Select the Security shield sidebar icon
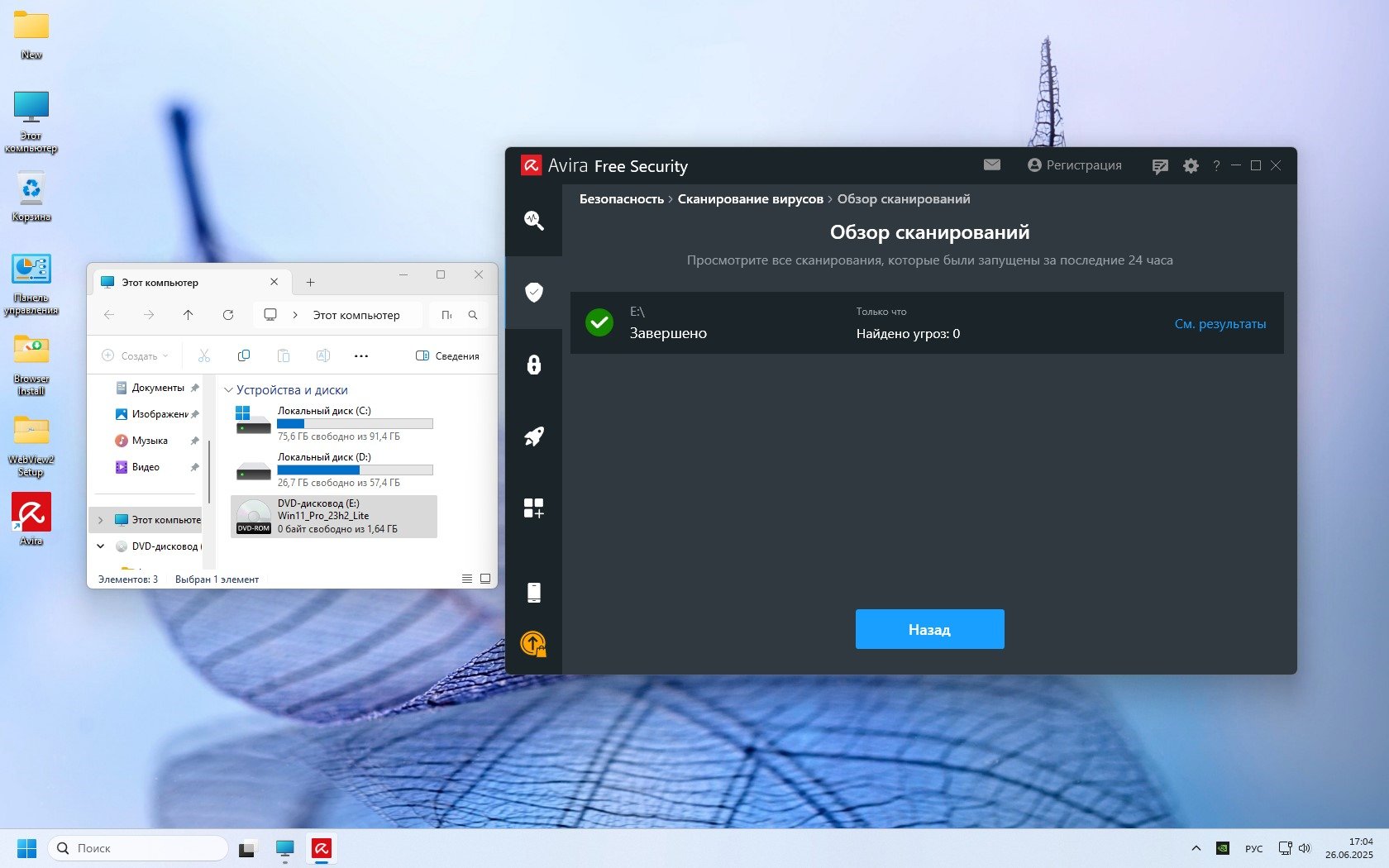This screenshot has width=1389, height=868. click(533, 292)
